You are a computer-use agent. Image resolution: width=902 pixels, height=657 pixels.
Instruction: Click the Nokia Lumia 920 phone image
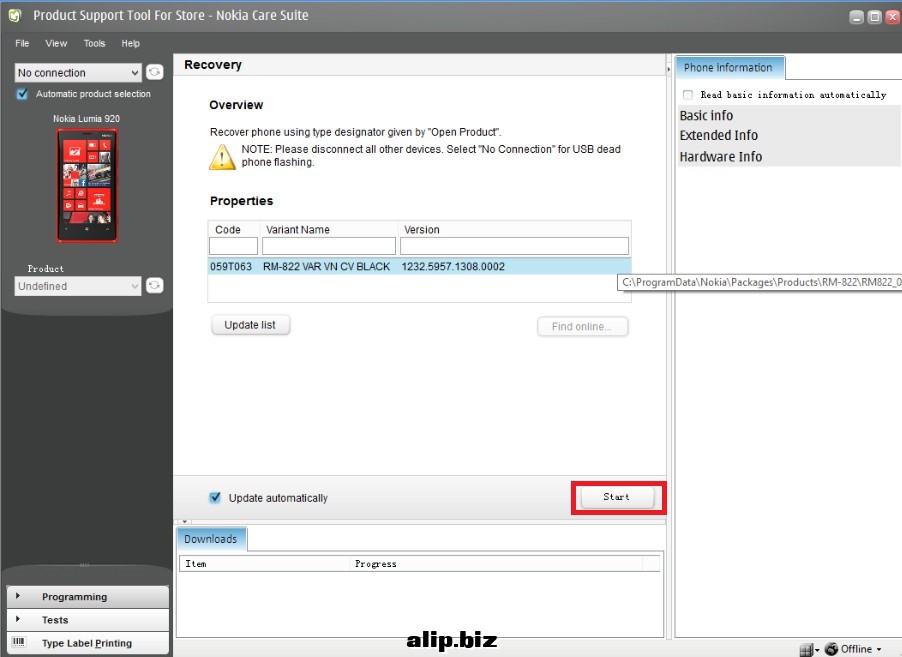[87, 185]
